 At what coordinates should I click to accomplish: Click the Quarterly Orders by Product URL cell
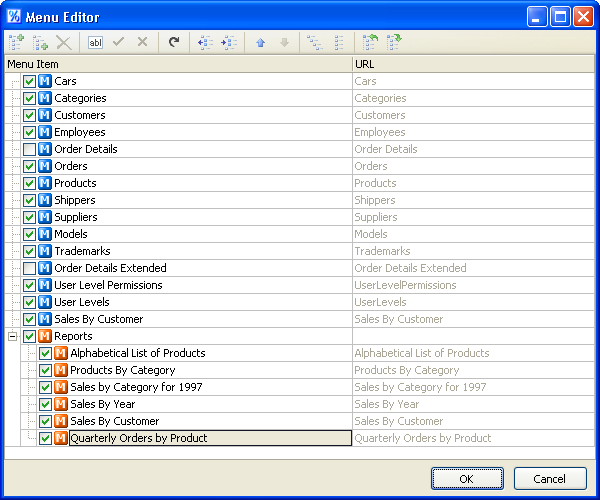pos(473,438)
